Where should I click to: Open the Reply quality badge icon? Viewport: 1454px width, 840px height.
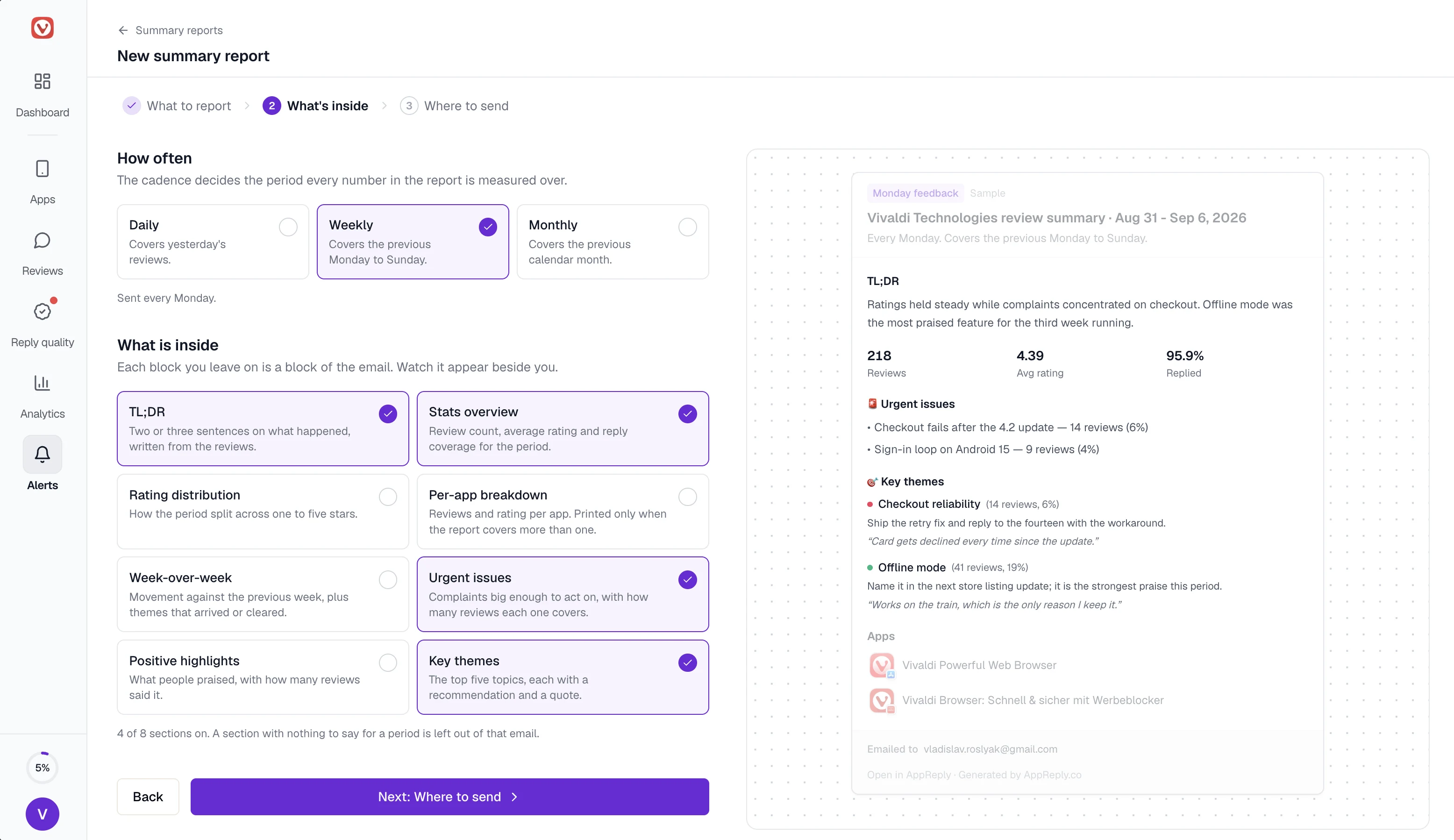tap(42, 312)
